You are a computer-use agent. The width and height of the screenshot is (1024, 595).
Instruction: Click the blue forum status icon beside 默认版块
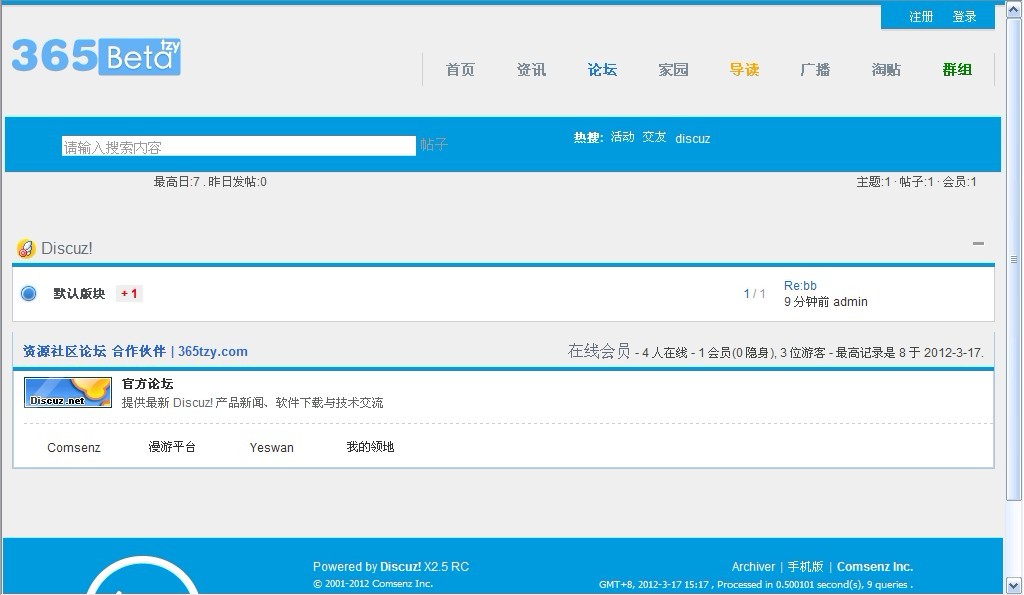tap(29, 293)
